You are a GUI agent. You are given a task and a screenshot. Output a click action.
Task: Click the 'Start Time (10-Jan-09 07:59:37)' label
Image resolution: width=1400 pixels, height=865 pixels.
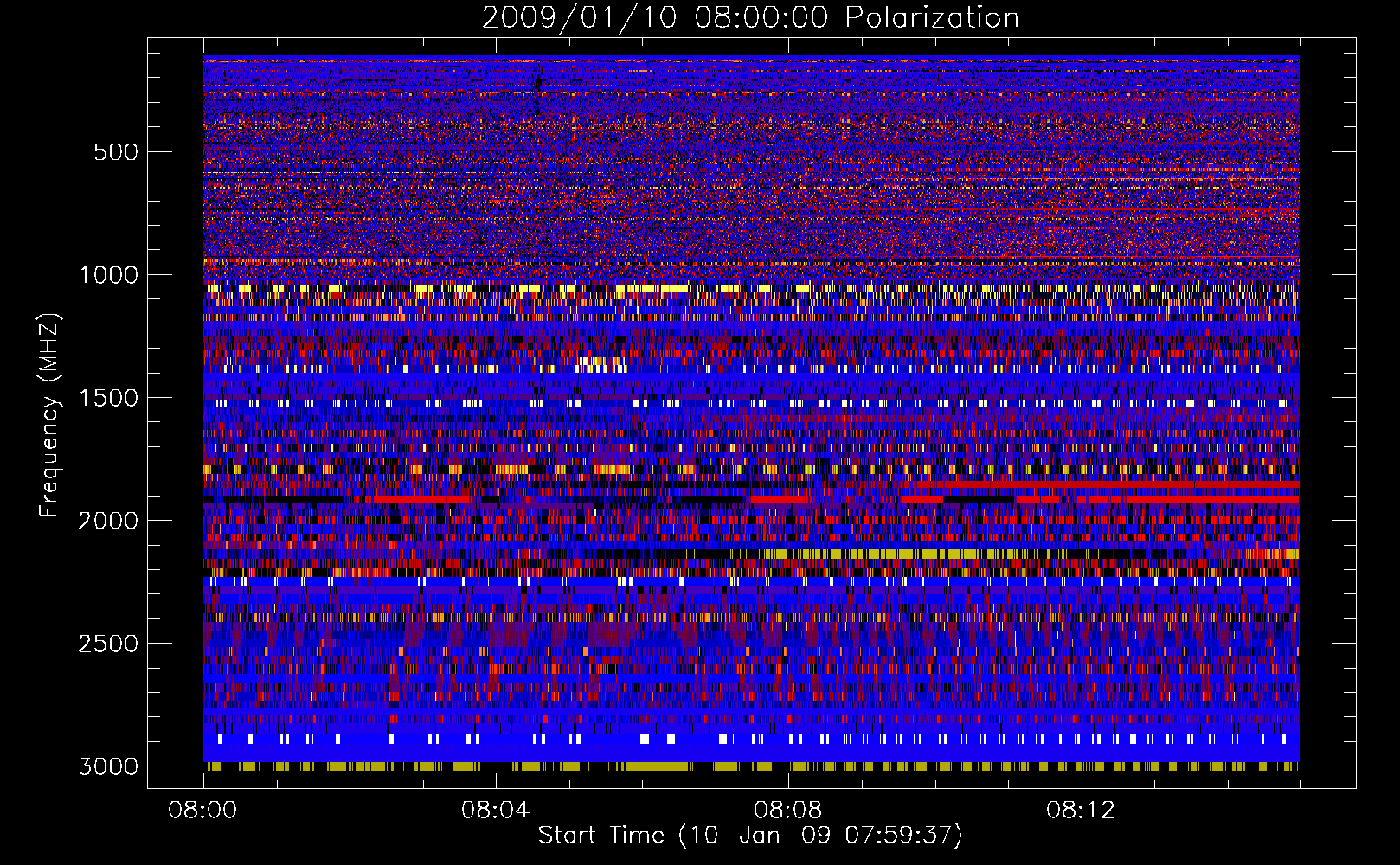coord(750,836)
